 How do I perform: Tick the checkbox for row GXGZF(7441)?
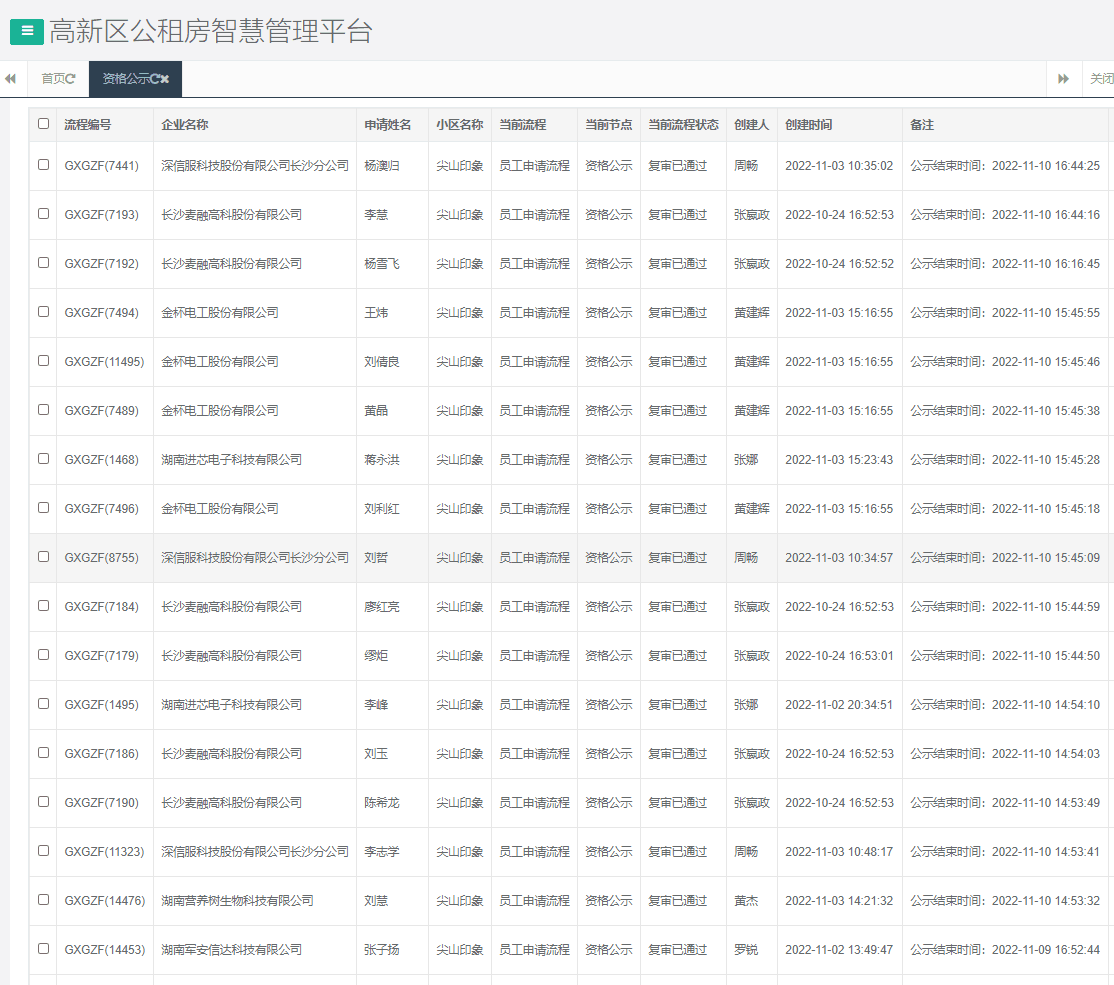pos(43,165)
